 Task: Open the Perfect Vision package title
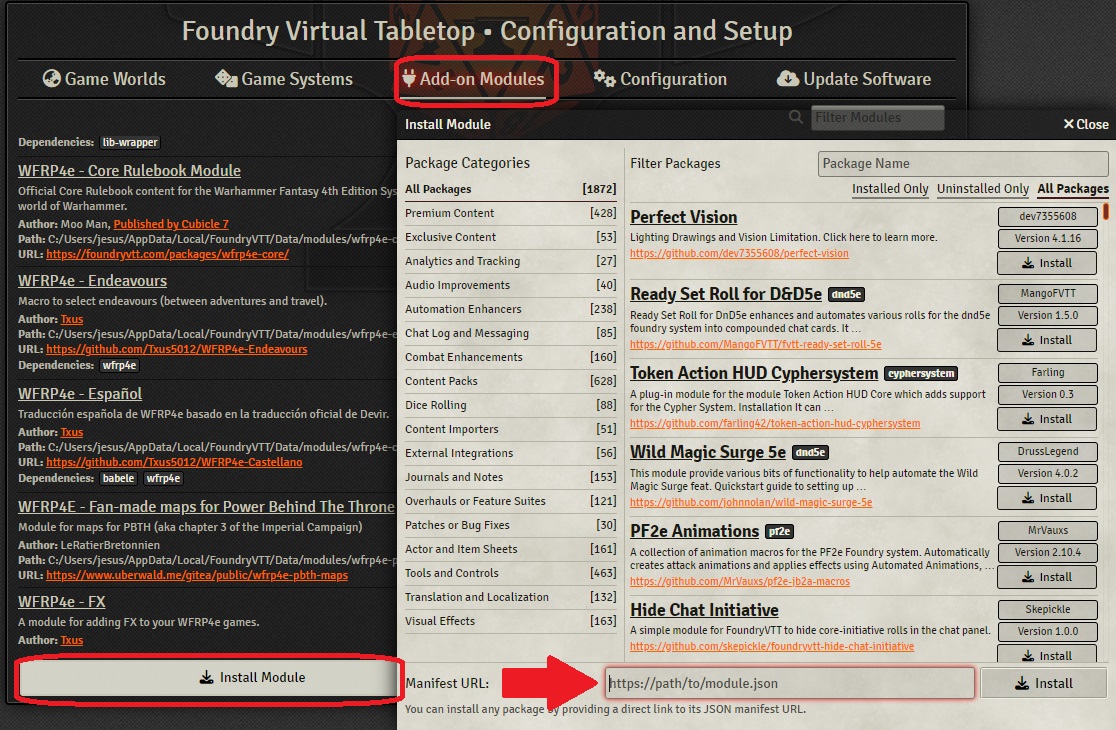tap(683, 217)
